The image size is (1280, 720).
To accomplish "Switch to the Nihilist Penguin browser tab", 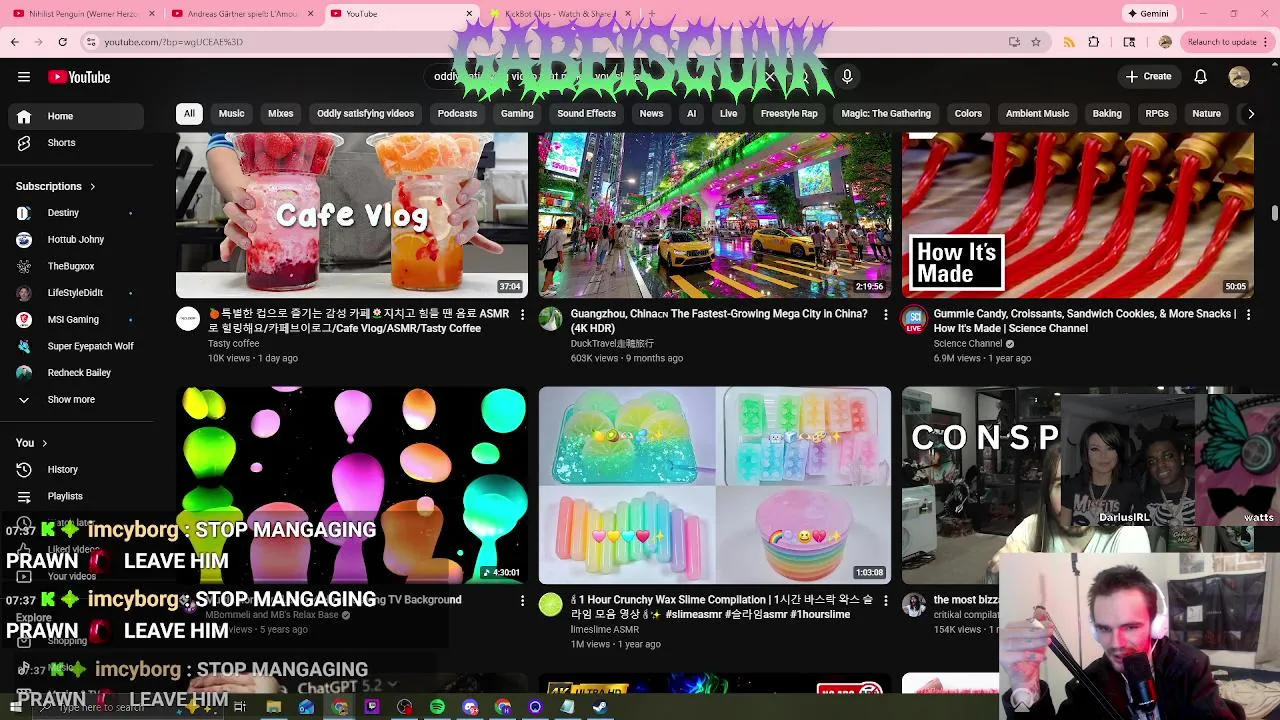I will [84, 14].
